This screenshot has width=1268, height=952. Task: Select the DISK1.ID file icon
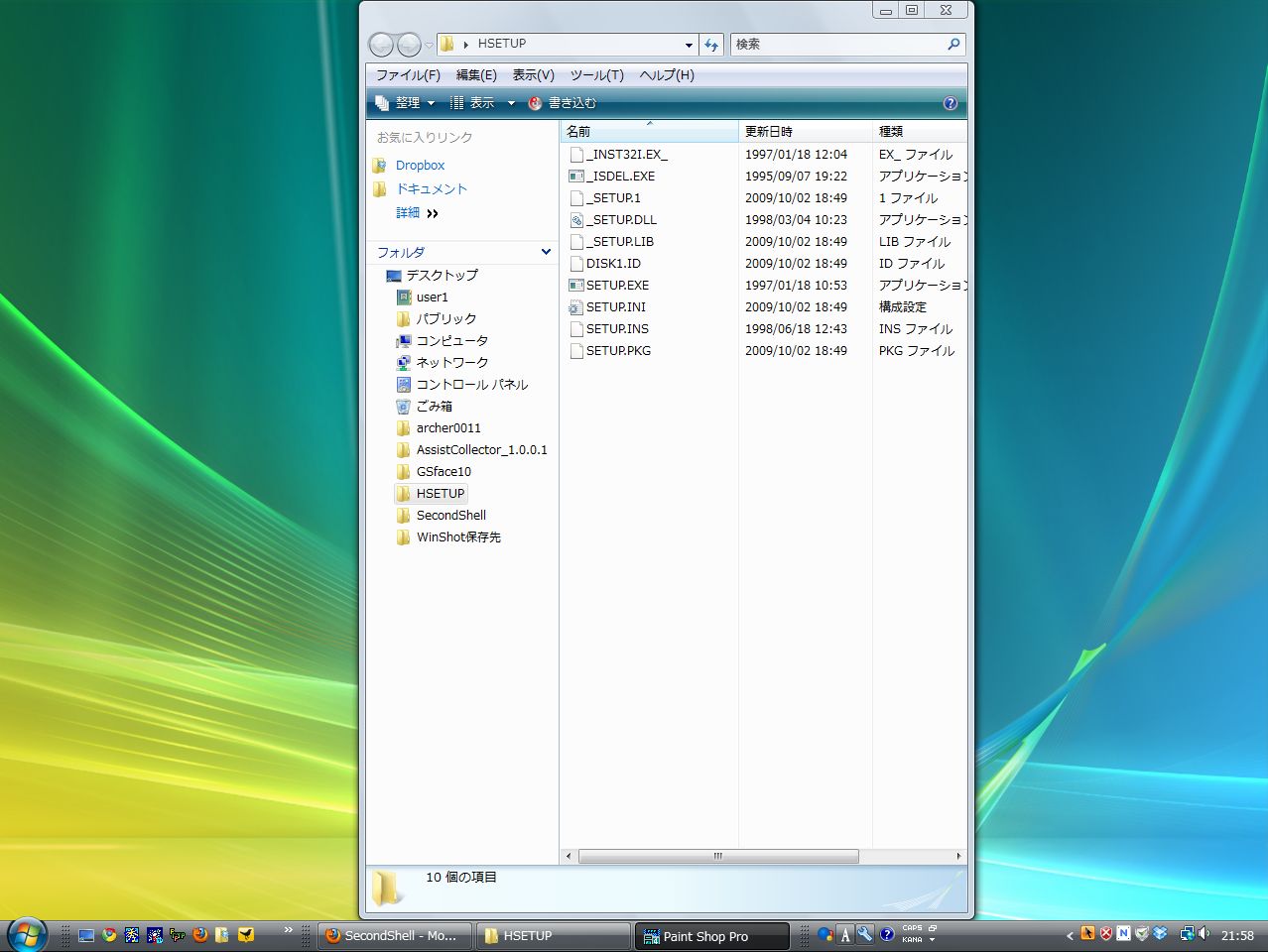[576, 264]
